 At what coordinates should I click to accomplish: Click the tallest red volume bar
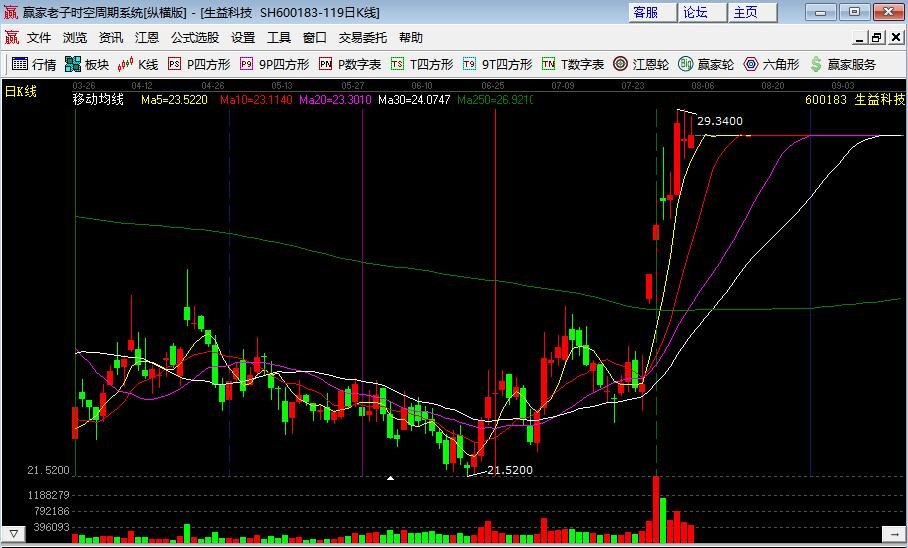(x=656, y=509)
